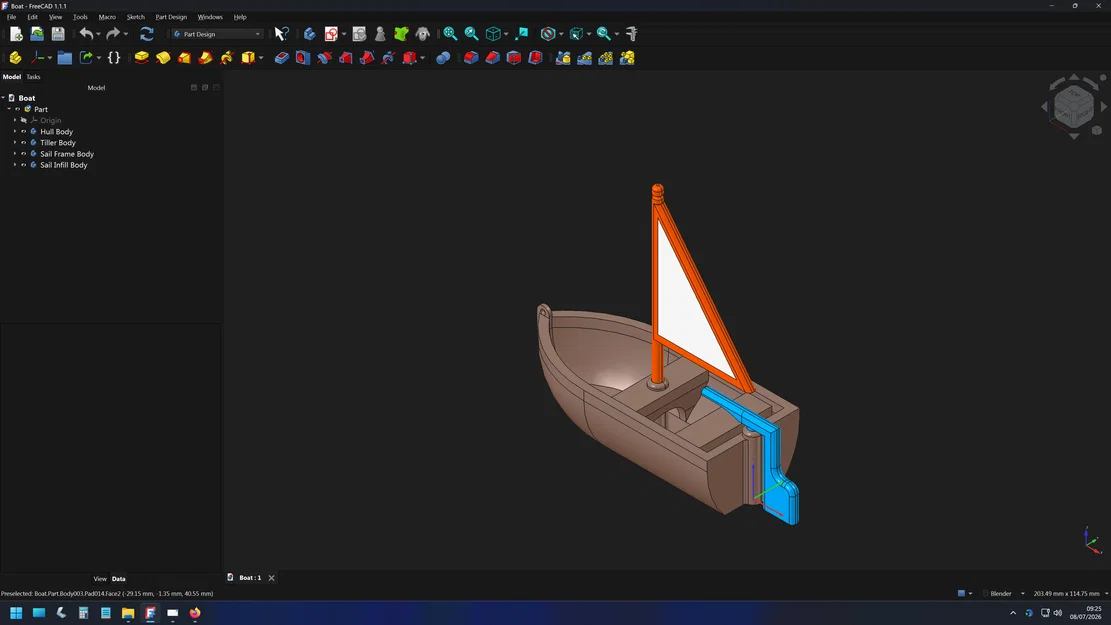This screenshot has height=625, width=1111.
Task: Select the Pocket tool
Action: pos(281,57)
